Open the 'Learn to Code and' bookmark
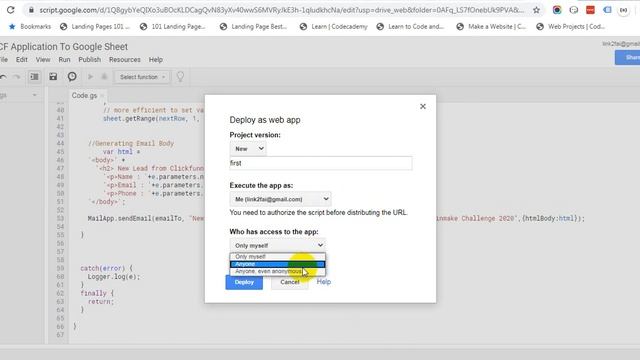Screen dimensions: 640x360 point(410,27)
